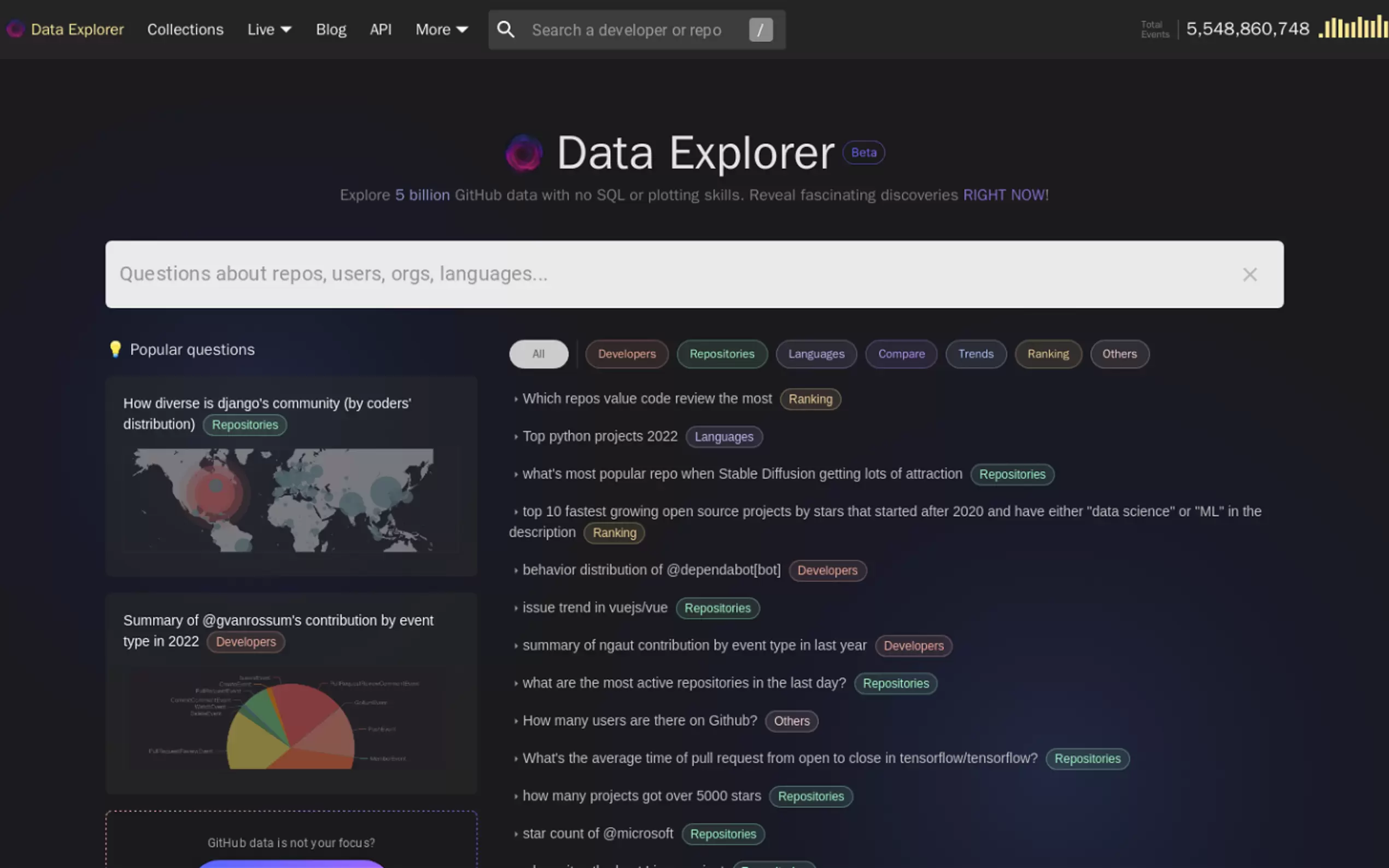Click the Data Explorer logo icon

[15, 29]
